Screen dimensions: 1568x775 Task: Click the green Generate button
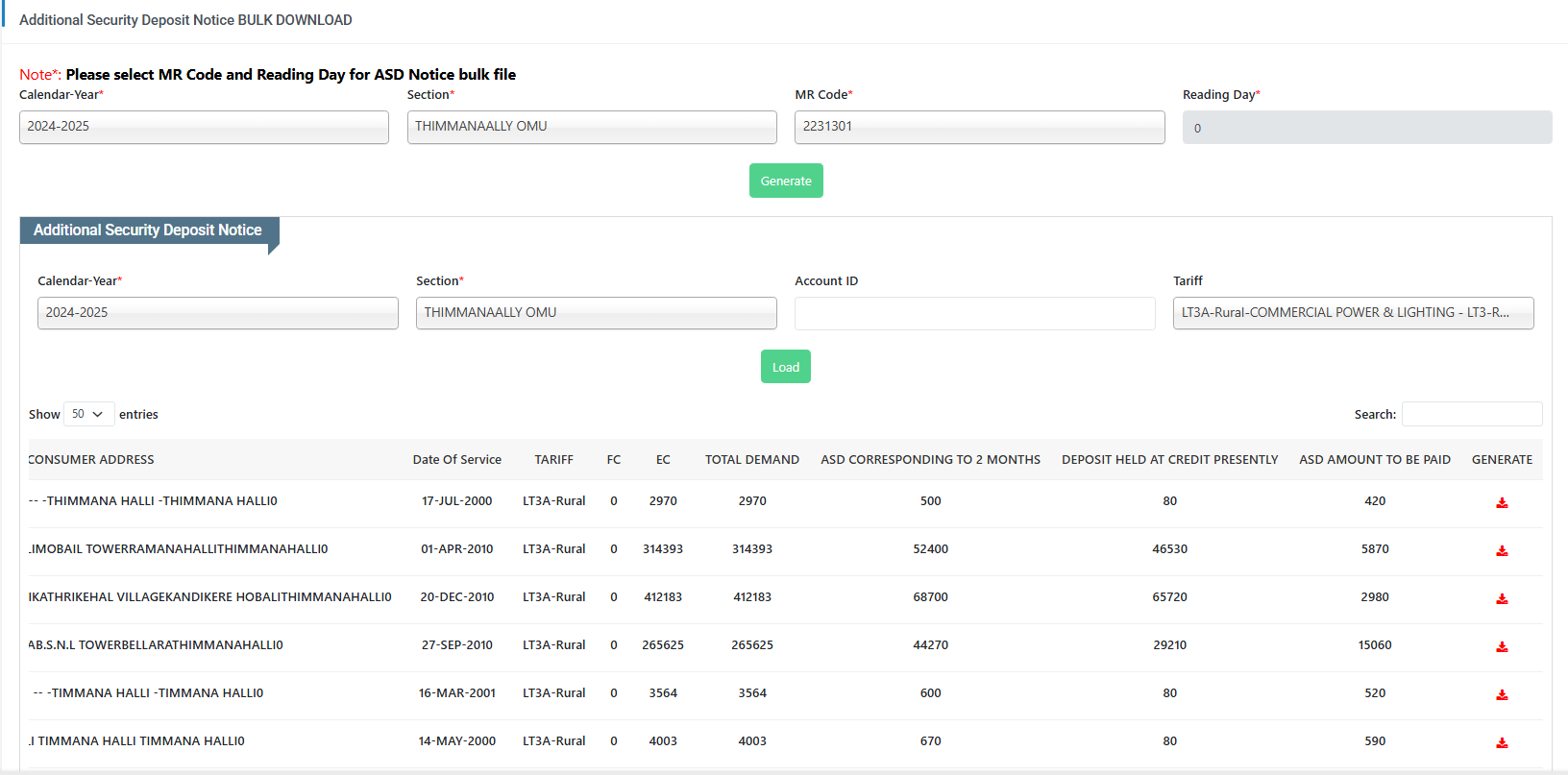tap(785, 181)
